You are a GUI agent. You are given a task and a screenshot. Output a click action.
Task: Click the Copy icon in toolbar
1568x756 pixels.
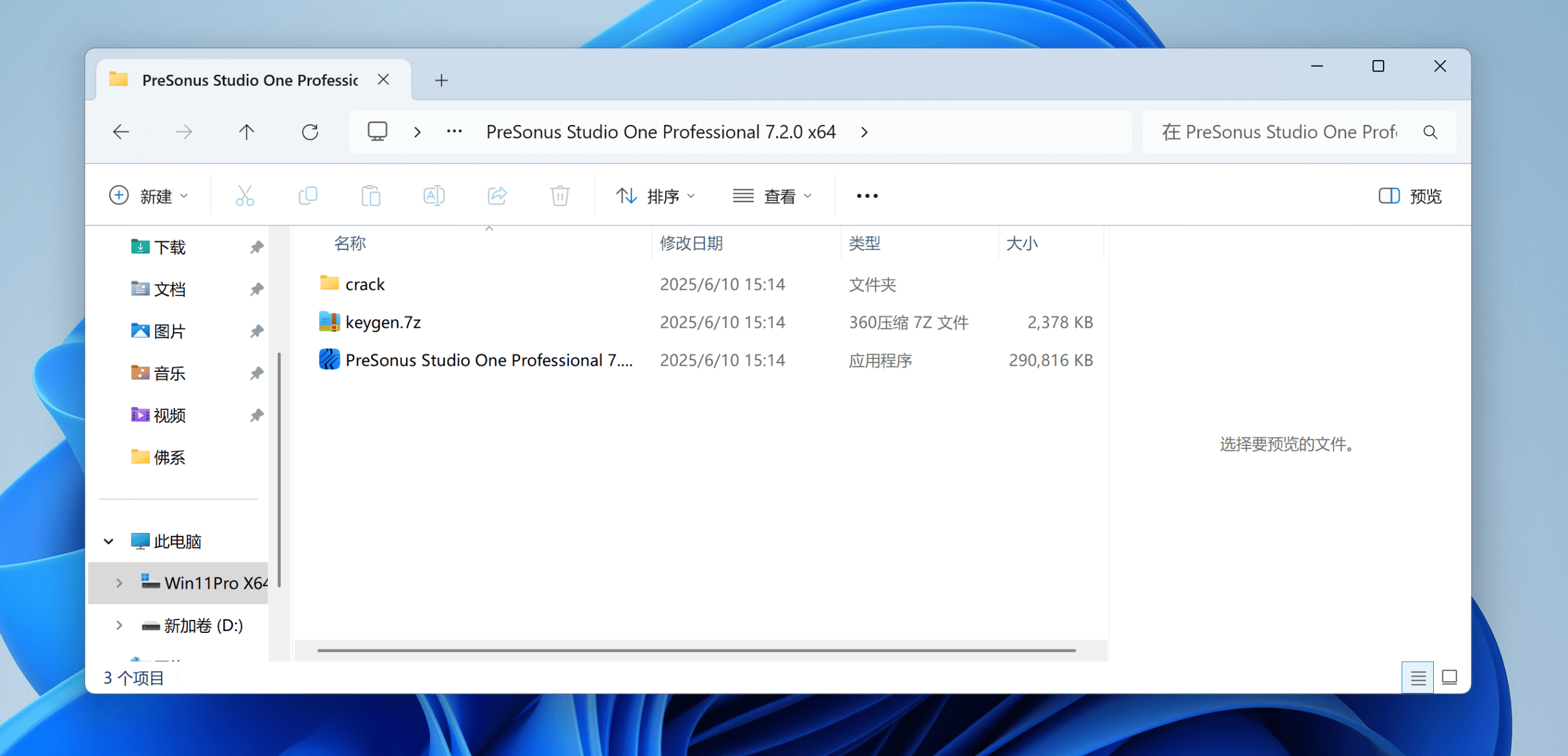(307, 196)
